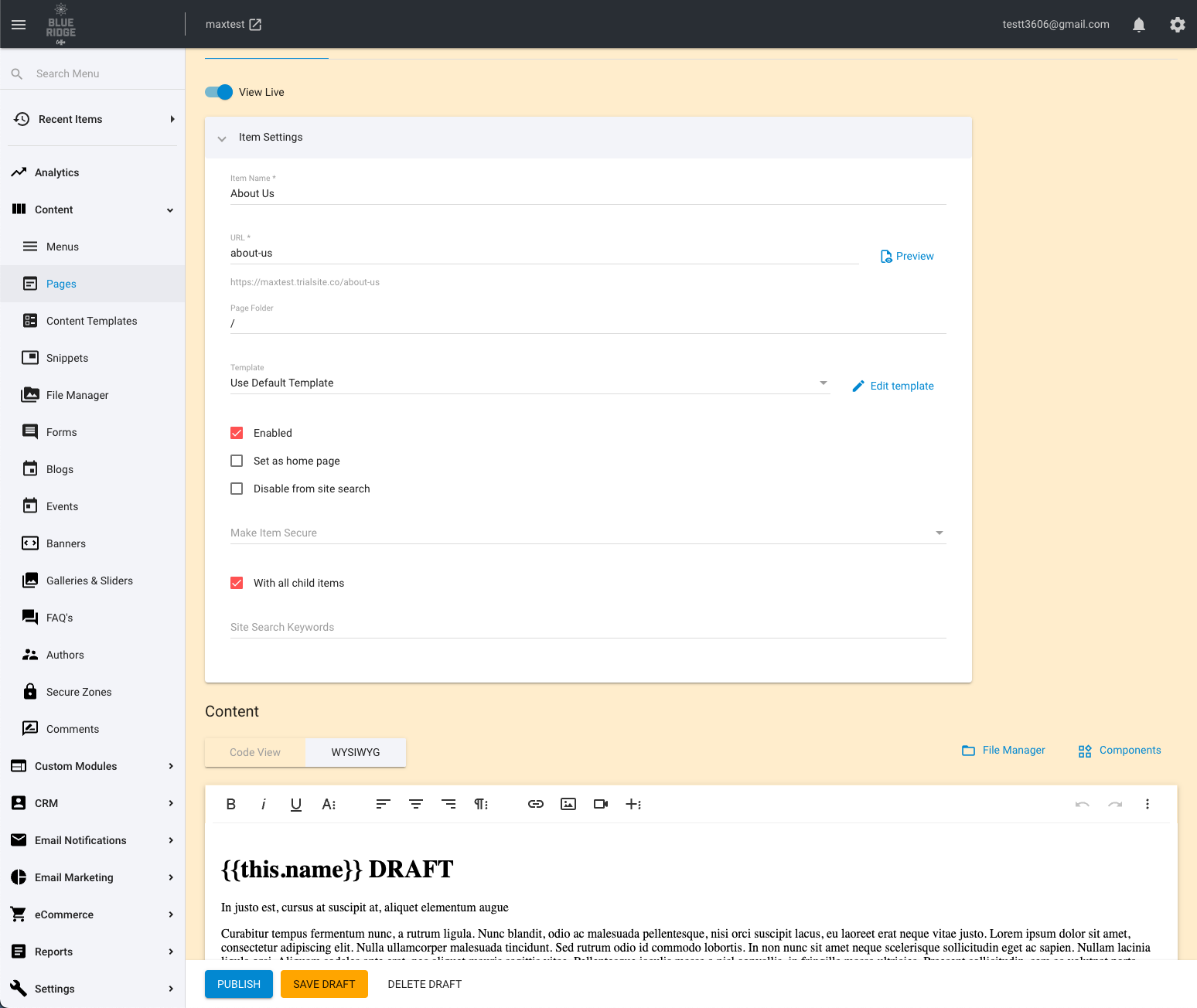This screenshot has height=1008, width=1197.
Task: Collapse the Item Settings panel
Action: (x=222, y=138)
